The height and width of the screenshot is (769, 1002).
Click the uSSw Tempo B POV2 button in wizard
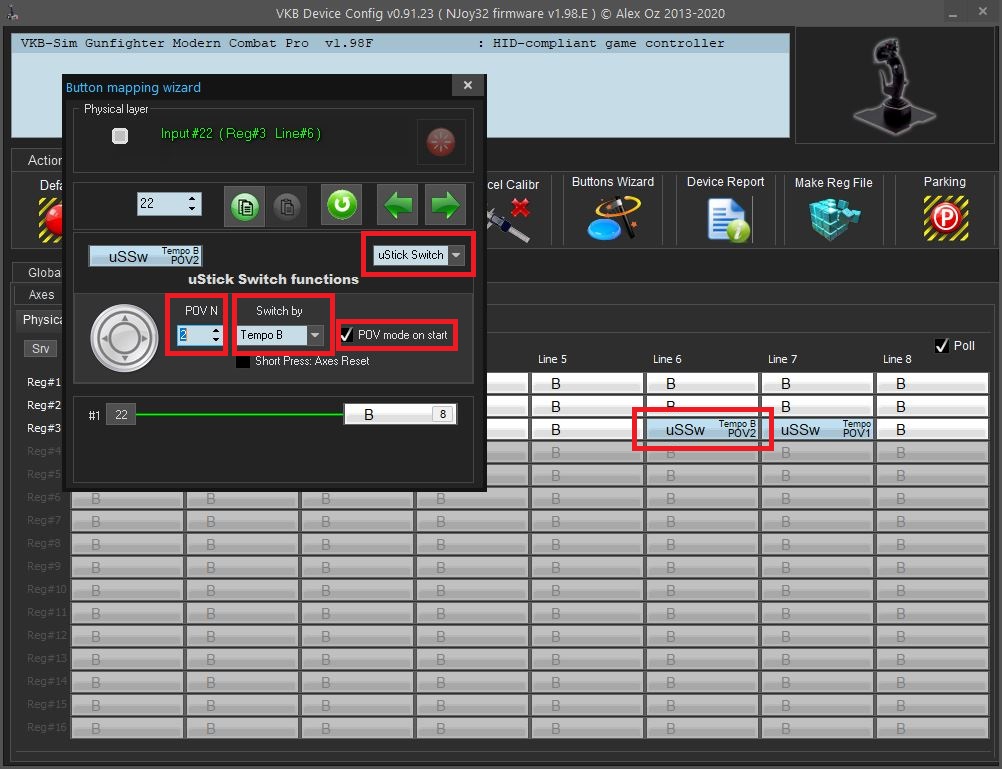point(145,256)
